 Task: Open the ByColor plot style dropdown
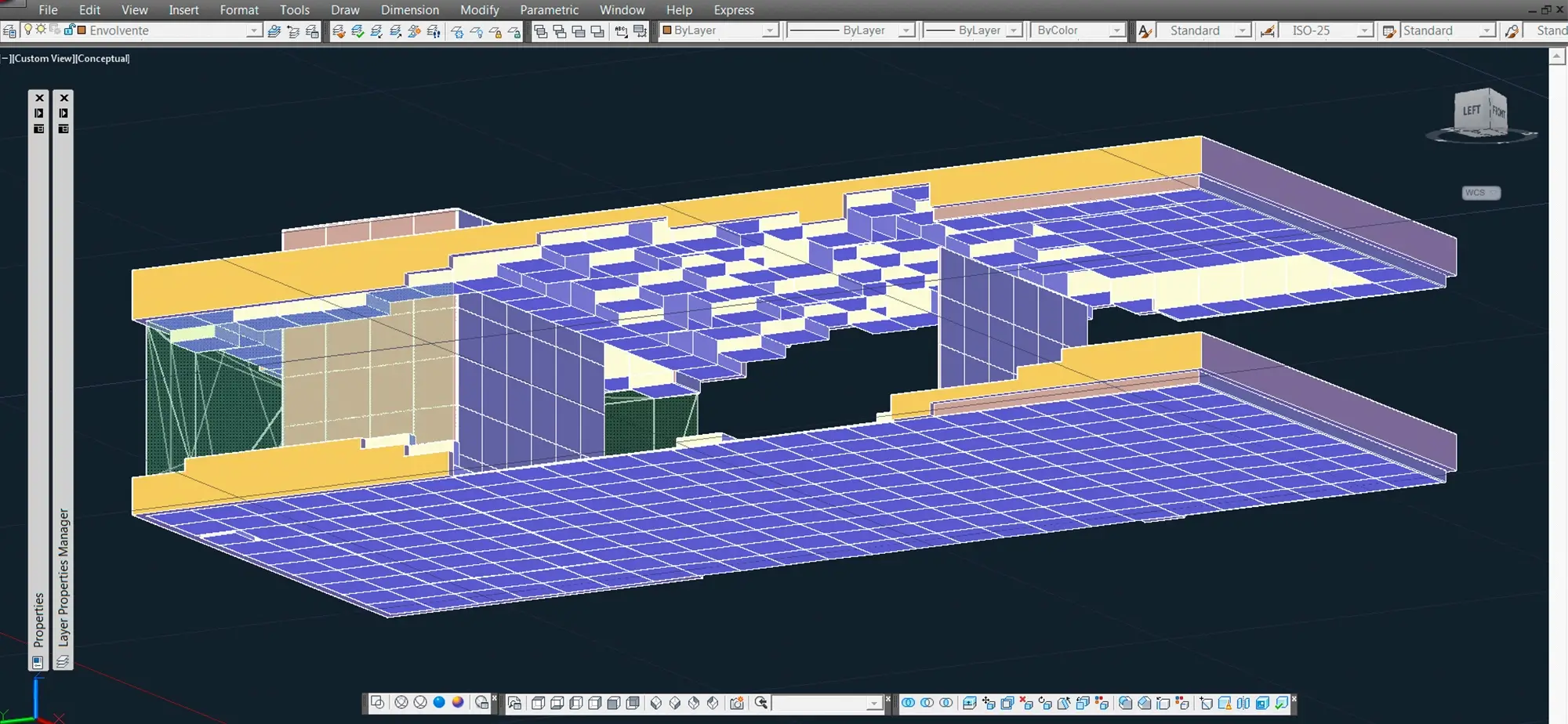(1116, 31)
